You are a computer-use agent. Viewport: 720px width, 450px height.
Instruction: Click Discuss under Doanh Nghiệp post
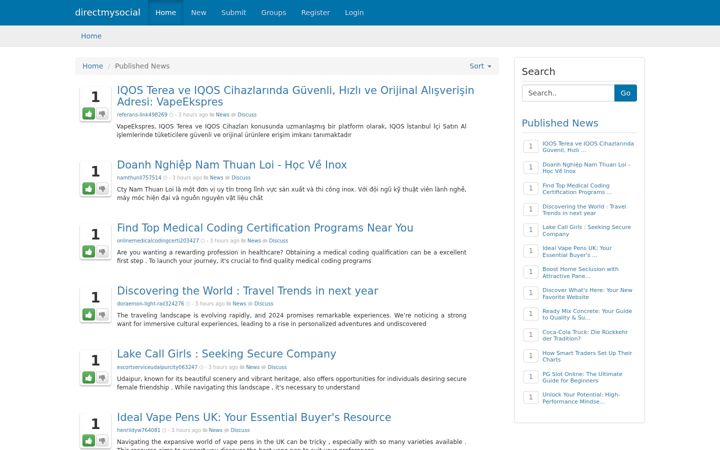pos(241,178)
